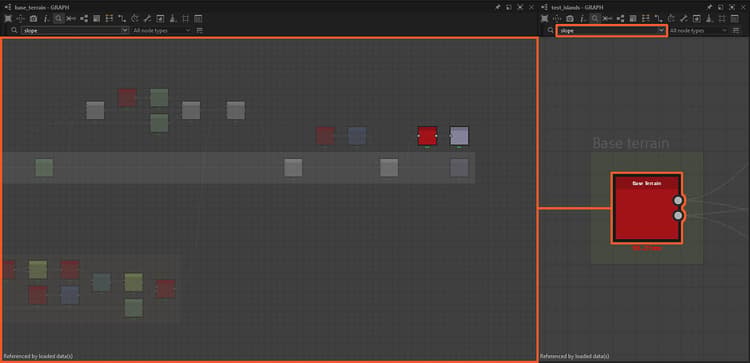Click the filter options list icon in test_islands search bar

[x=737, y=30]
